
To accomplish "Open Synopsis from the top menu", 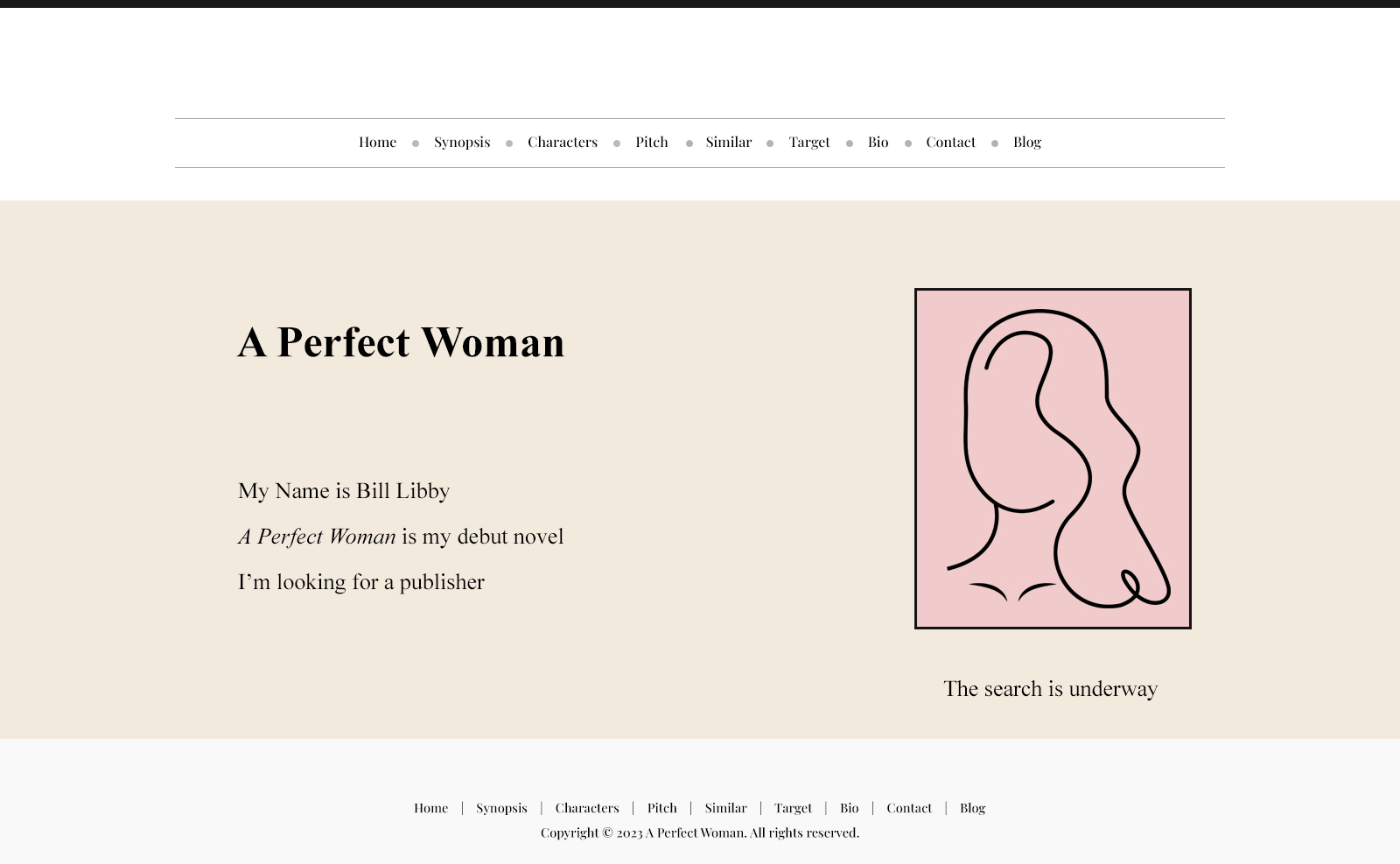I will (462, 142).
